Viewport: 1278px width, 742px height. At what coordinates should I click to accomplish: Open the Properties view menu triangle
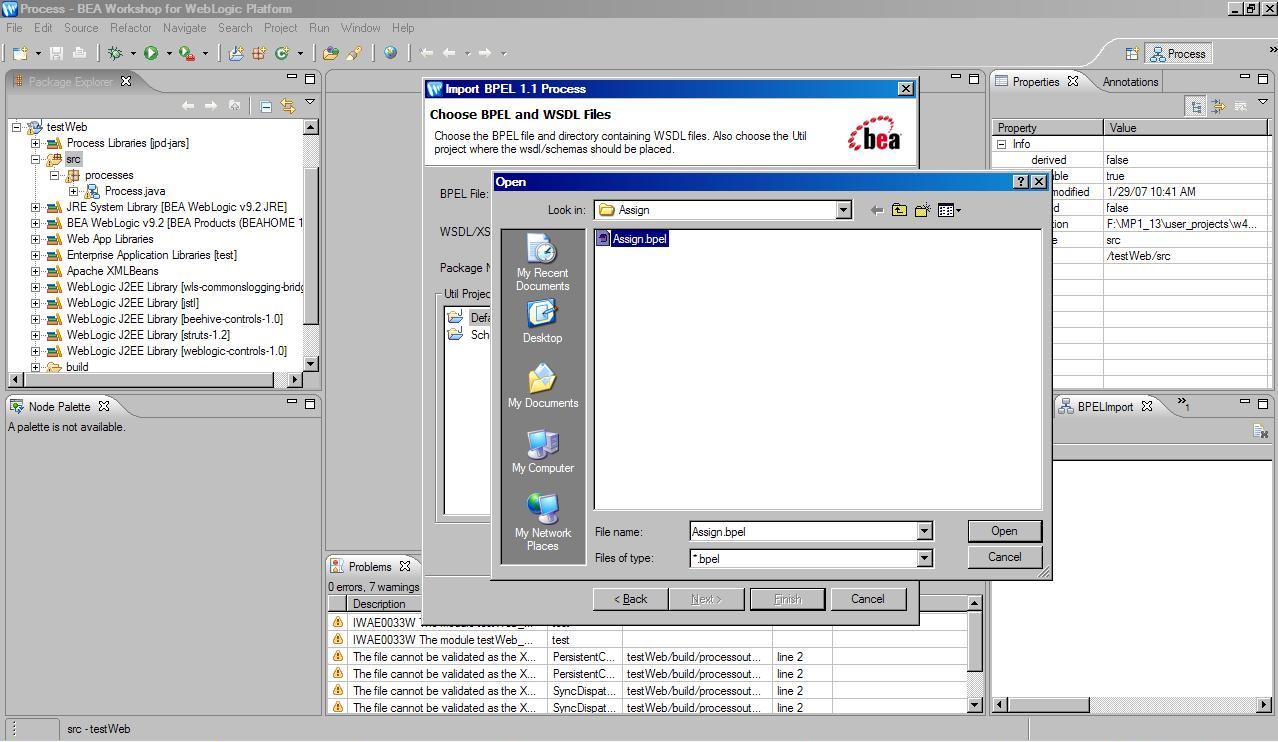coord(1263,102)
